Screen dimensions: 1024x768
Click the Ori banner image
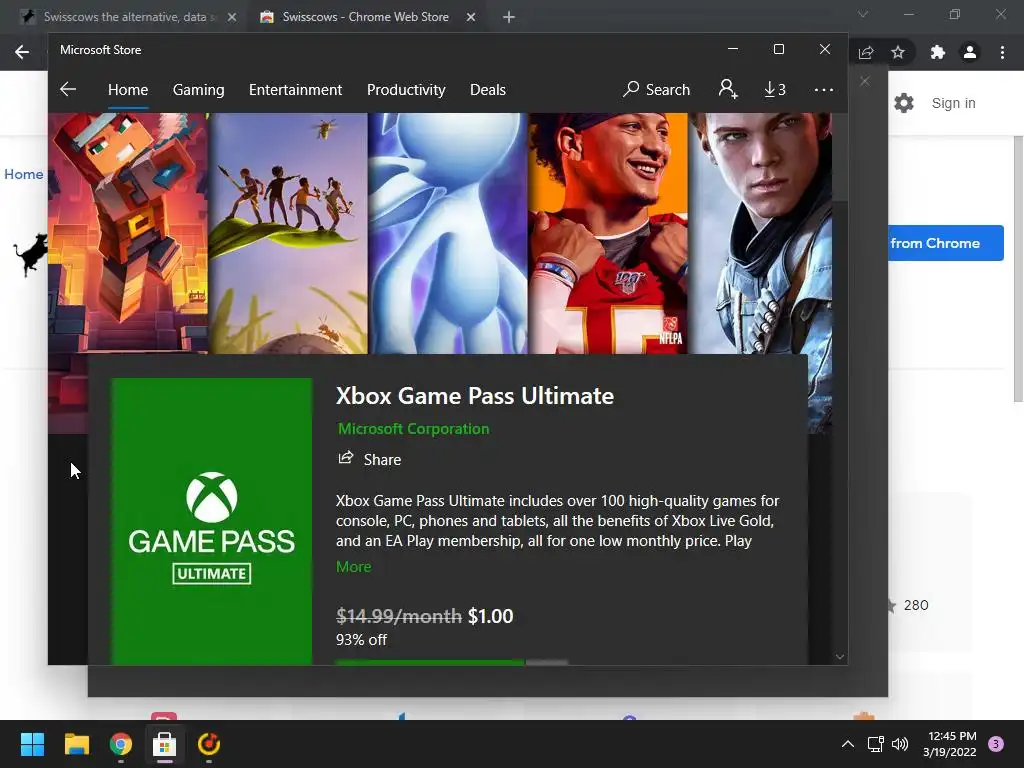coord(448,233)
